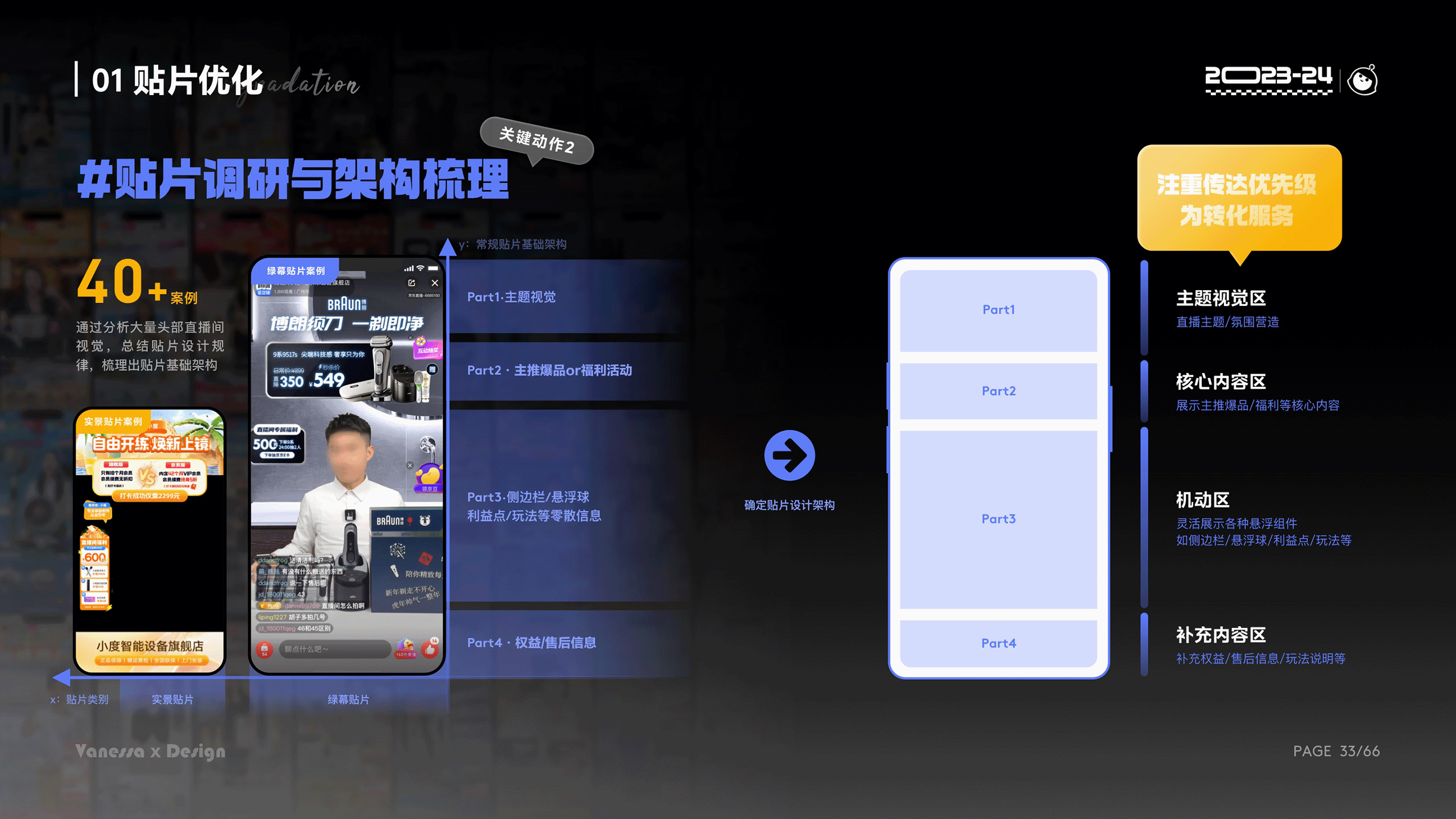Click the 2023-24 logo text
The height and width of the screenshot is (819, 1456).
1268,80
